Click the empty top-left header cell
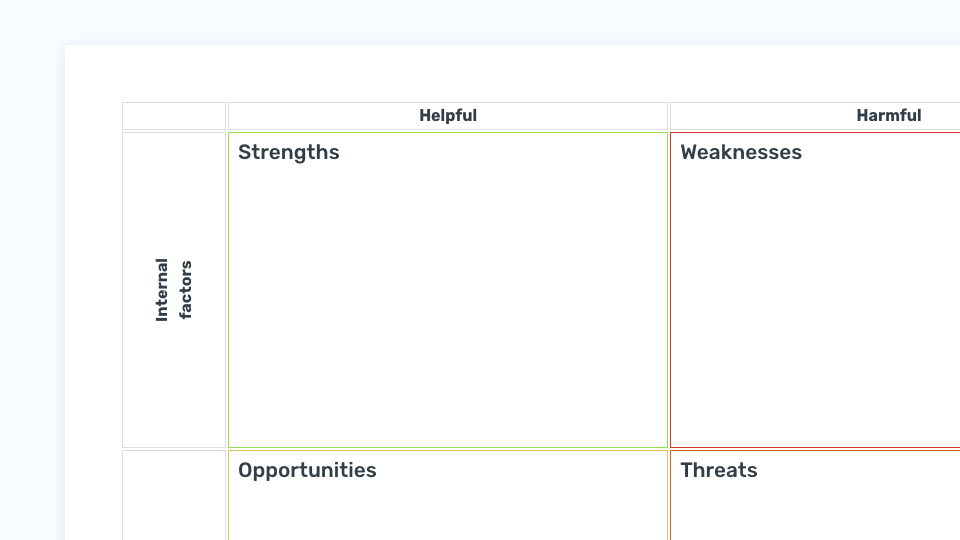960x540 pixels. pyautogui.click(x=174, y=116)
